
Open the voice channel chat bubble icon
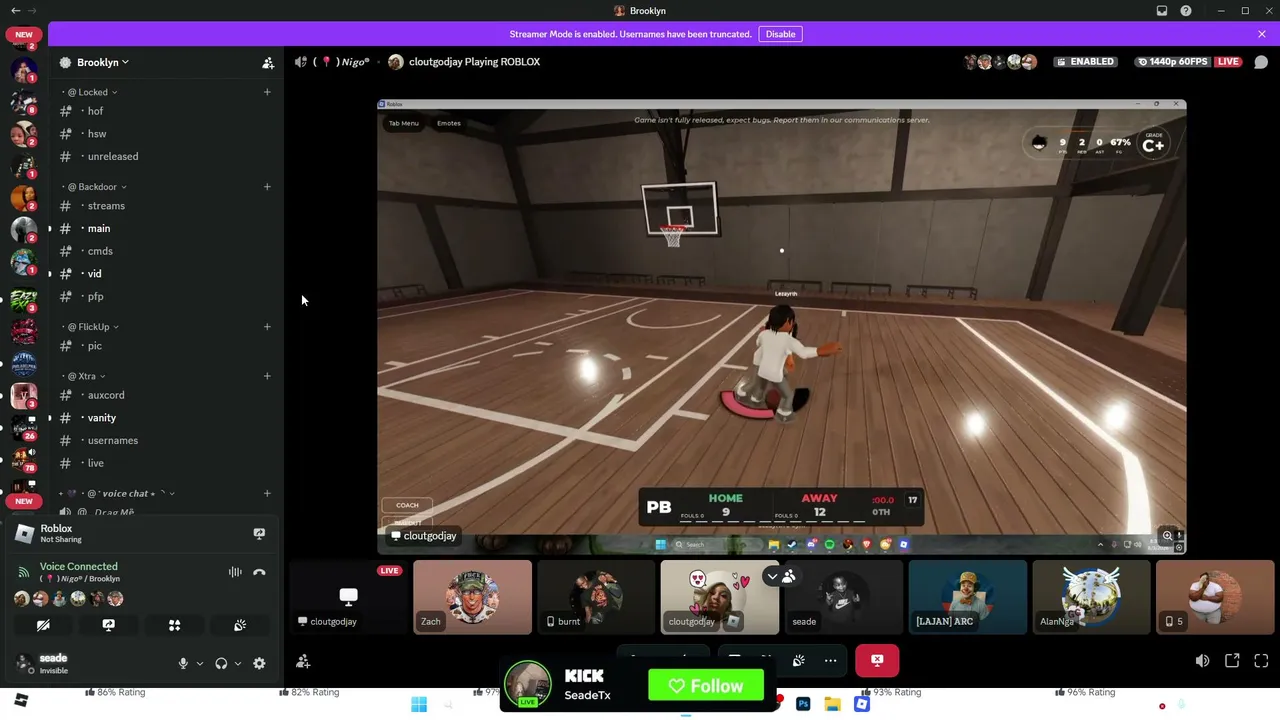[1261, 62]
